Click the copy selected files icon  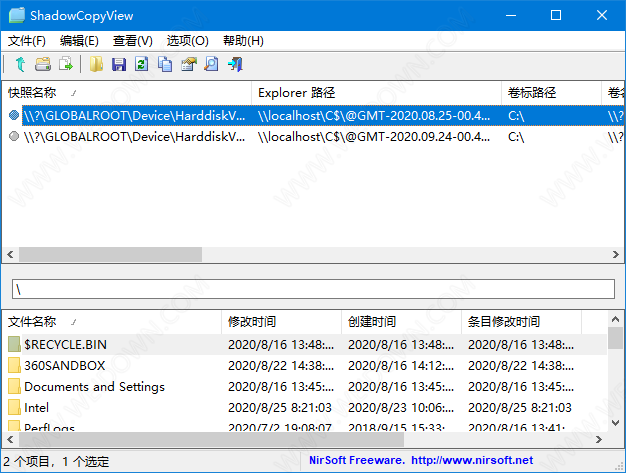[65, 64]
